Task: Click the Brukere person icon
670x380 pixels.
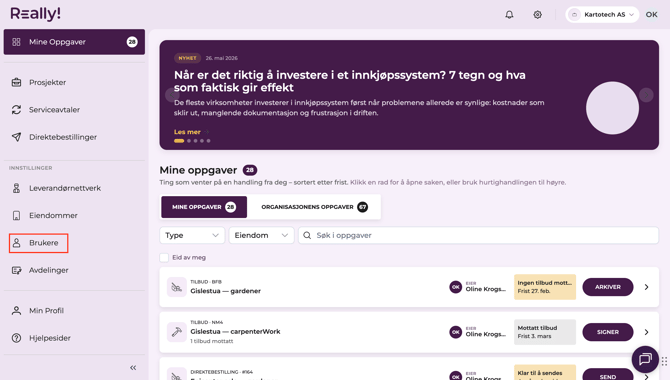Action: click(x=16, y=243)
